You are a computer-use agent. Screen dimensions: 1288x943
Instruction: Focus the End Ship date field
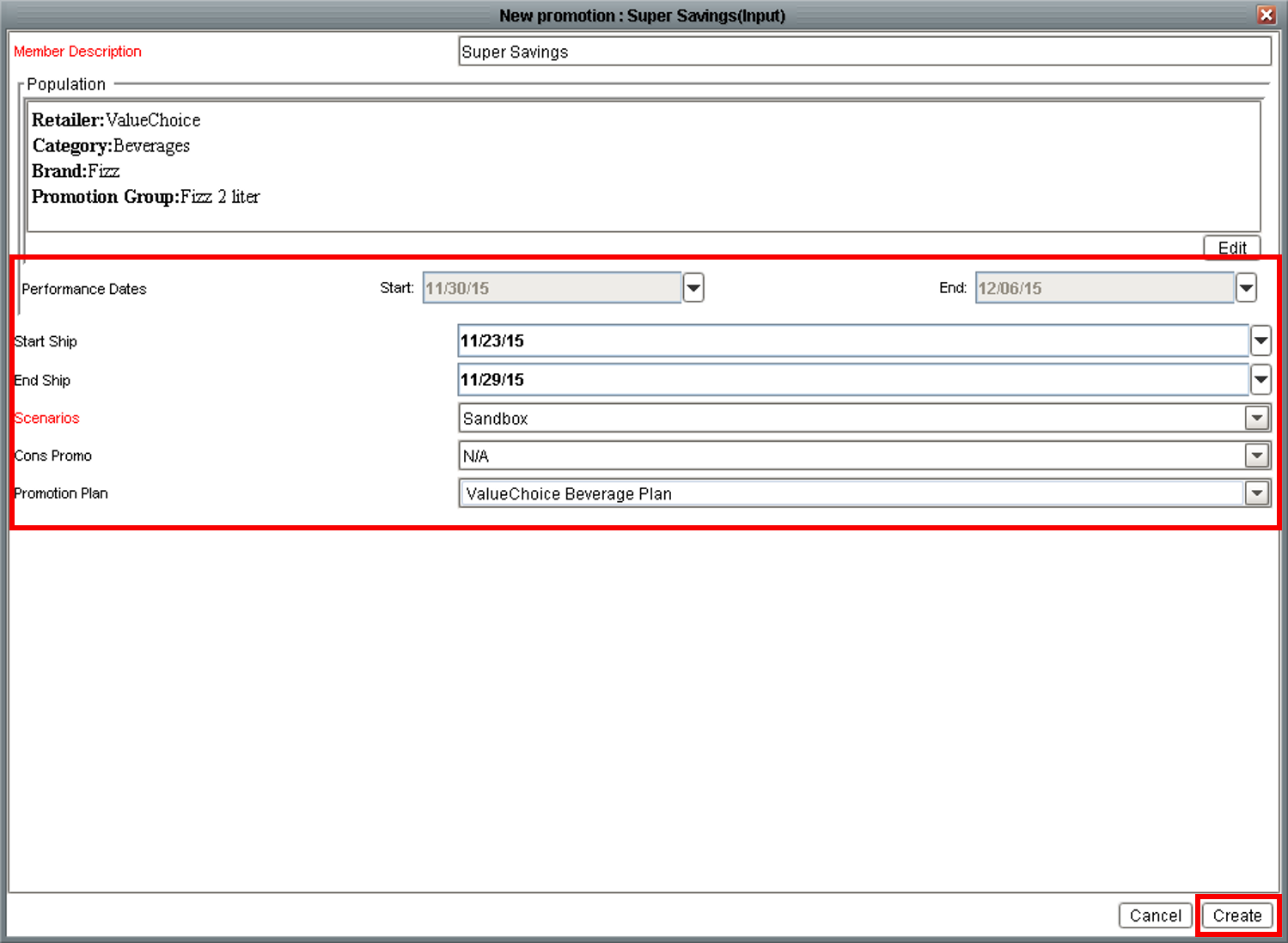[853, 379]
